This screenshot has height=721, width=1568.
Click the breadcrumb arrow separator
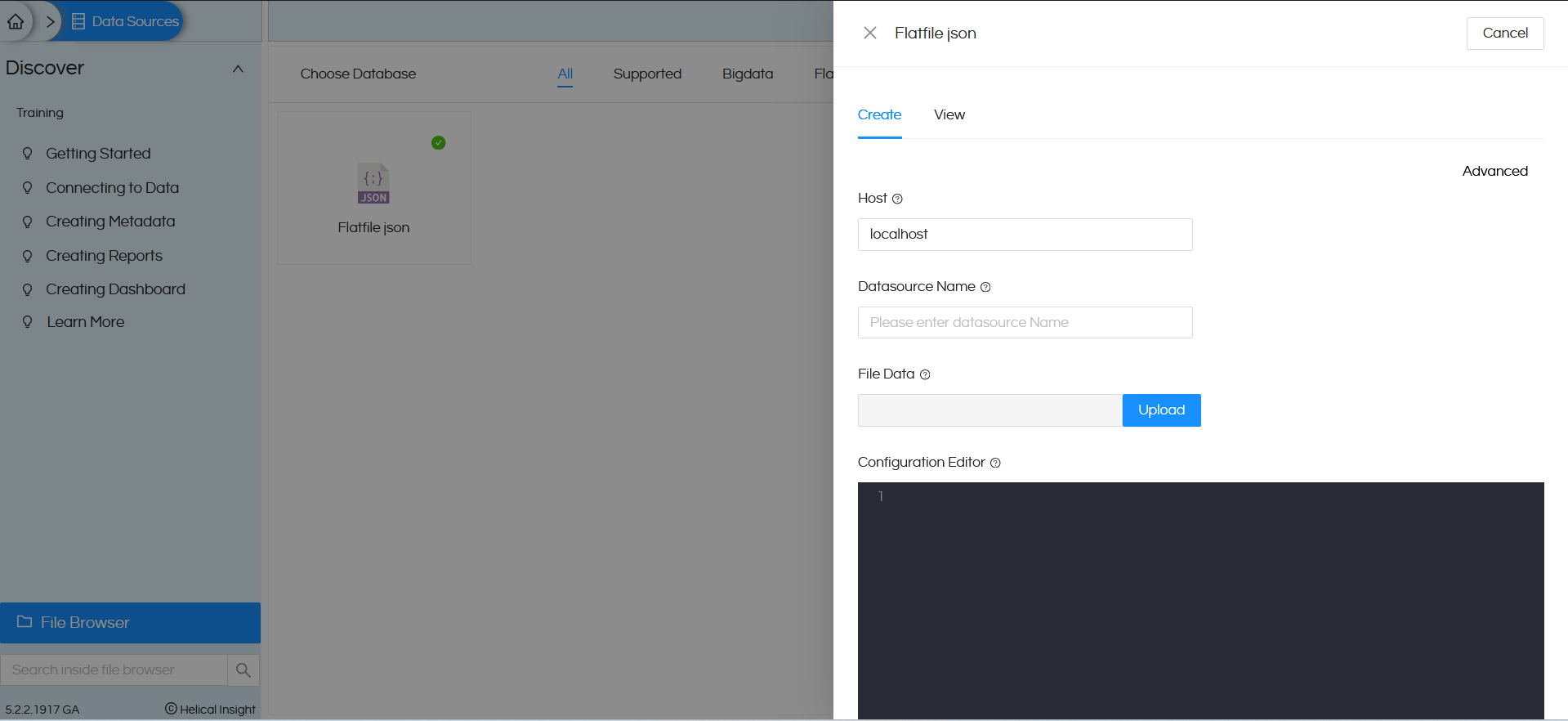tap(50, 22)
